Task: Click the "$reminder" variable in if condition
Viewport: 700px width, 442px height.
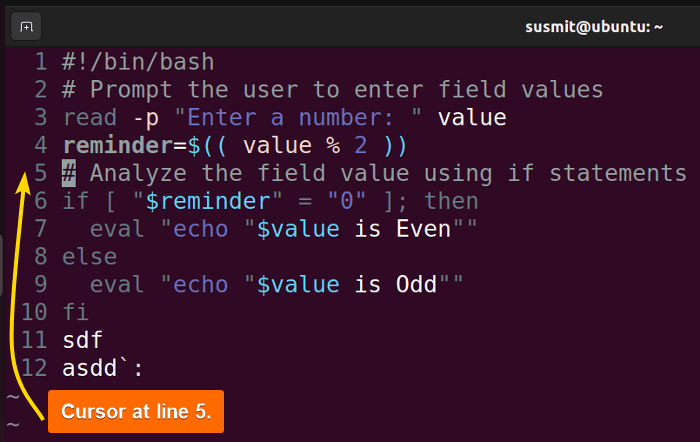Action: (x=208, y=201)
